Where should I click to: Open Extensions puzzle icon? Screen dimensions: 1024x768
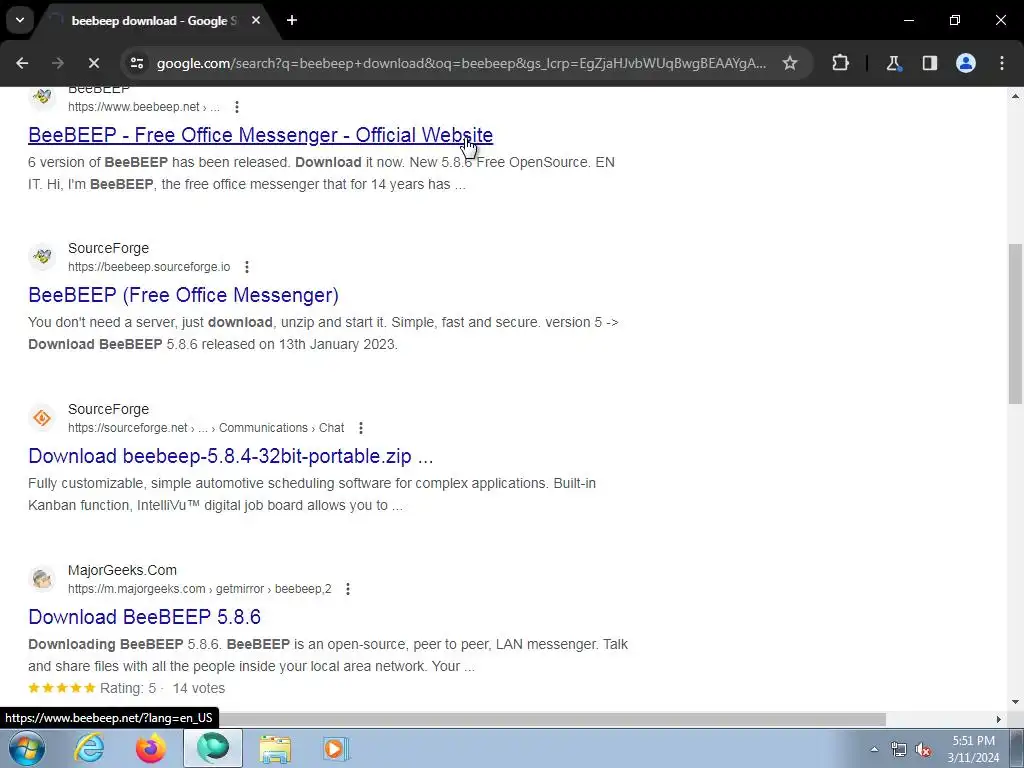840,63
